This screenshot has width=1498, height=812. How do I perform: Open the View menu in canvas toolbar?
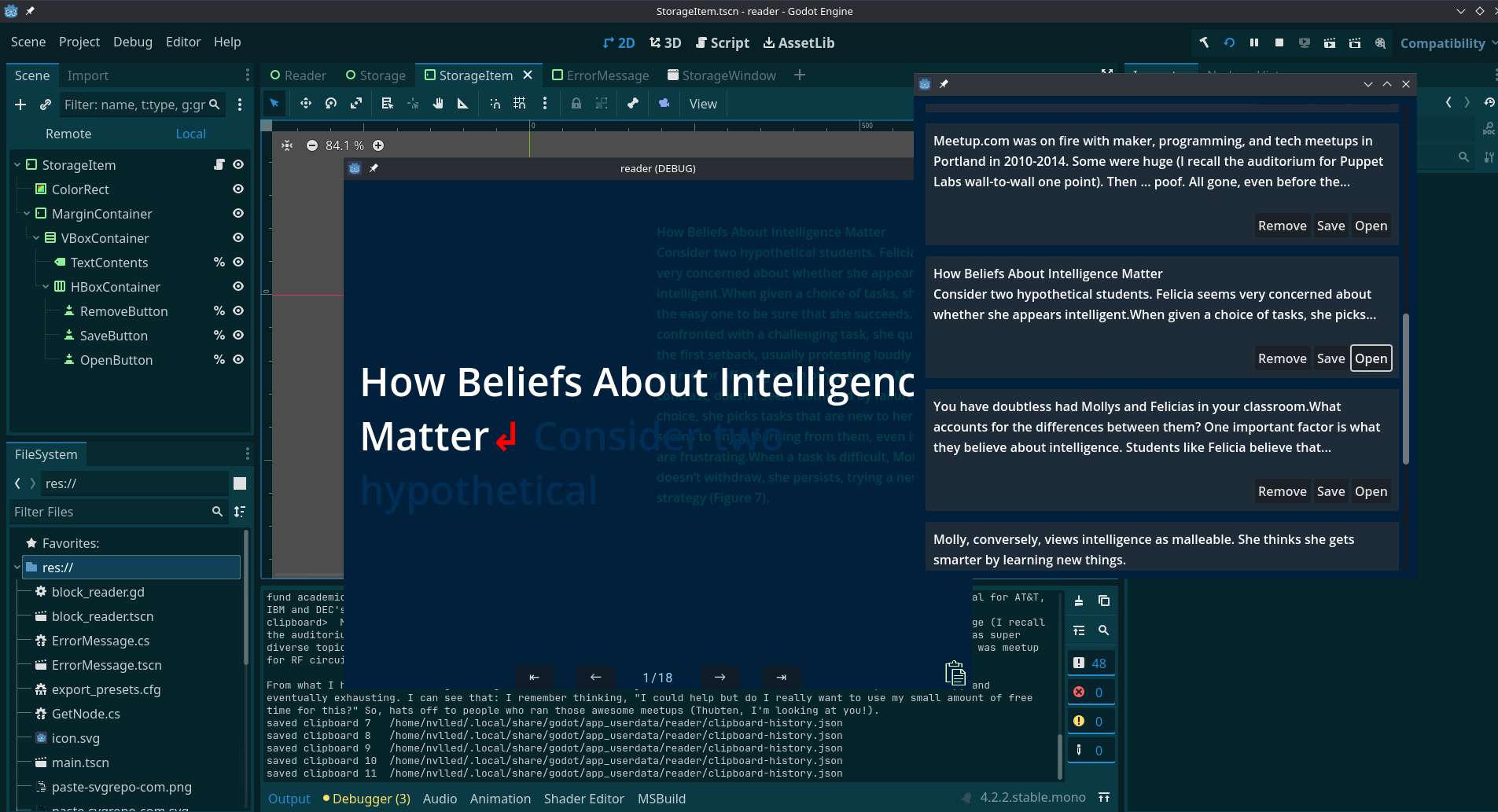[703, 104]
